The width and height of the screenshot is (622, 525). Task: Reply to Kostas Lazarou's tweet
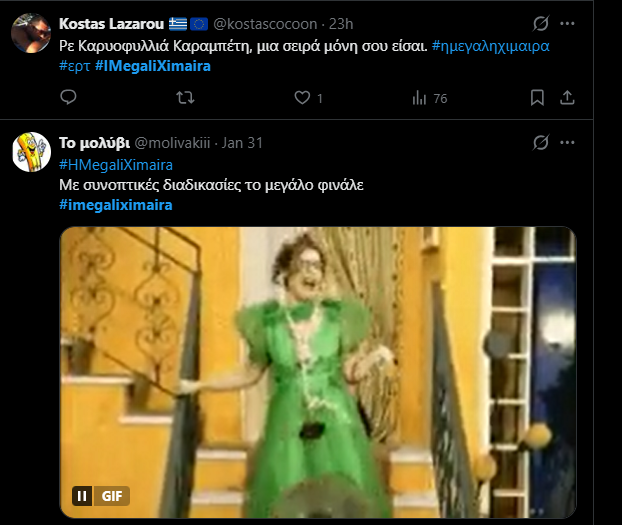tap(69, 98)
